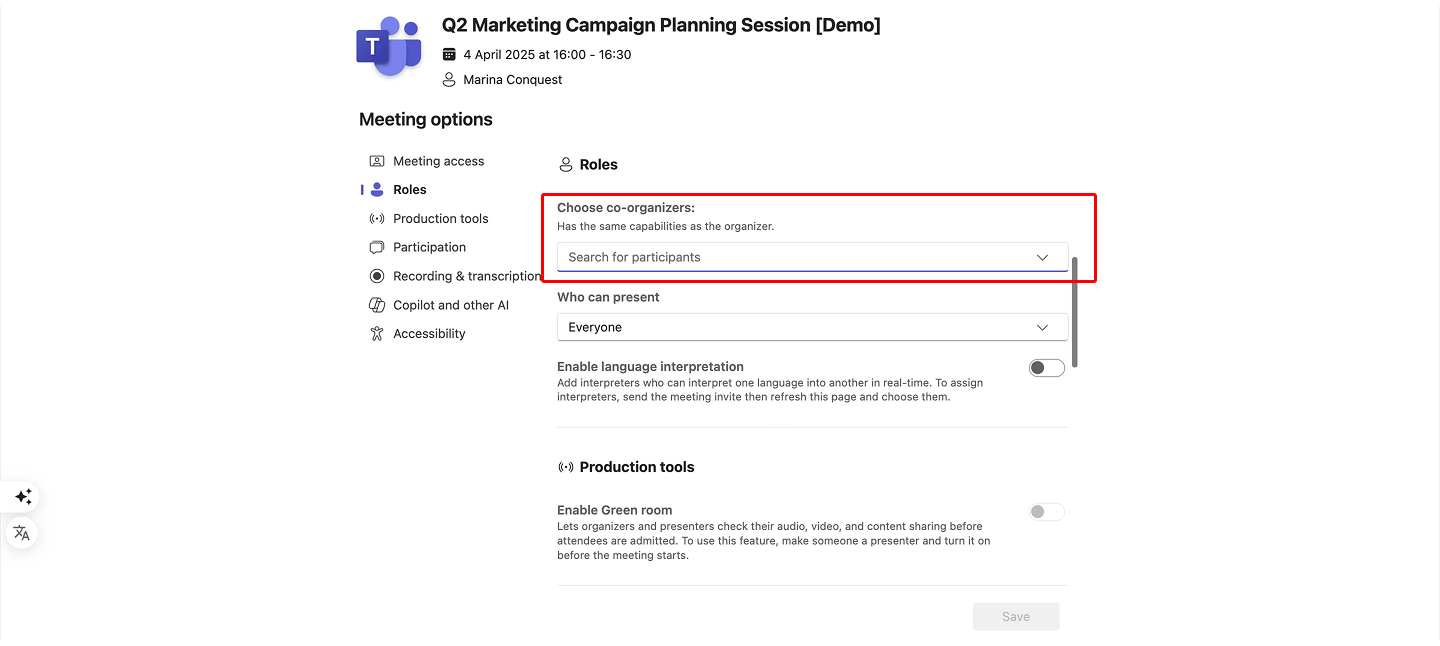1440x646 pixels.
Task: Click the Copilot sparkle icon at bottom left
Action: click(x=22, y=497)
